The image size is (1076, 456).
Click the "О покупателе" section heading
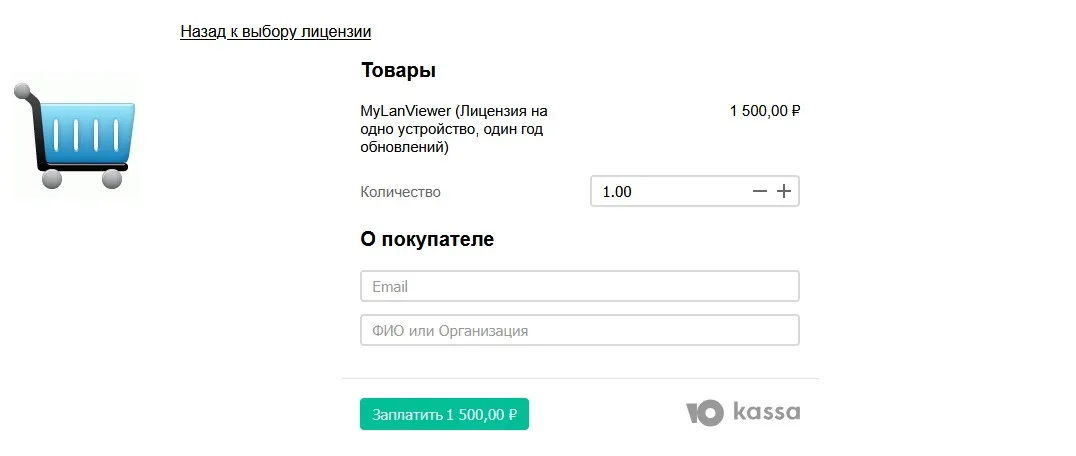click(427, 239)
